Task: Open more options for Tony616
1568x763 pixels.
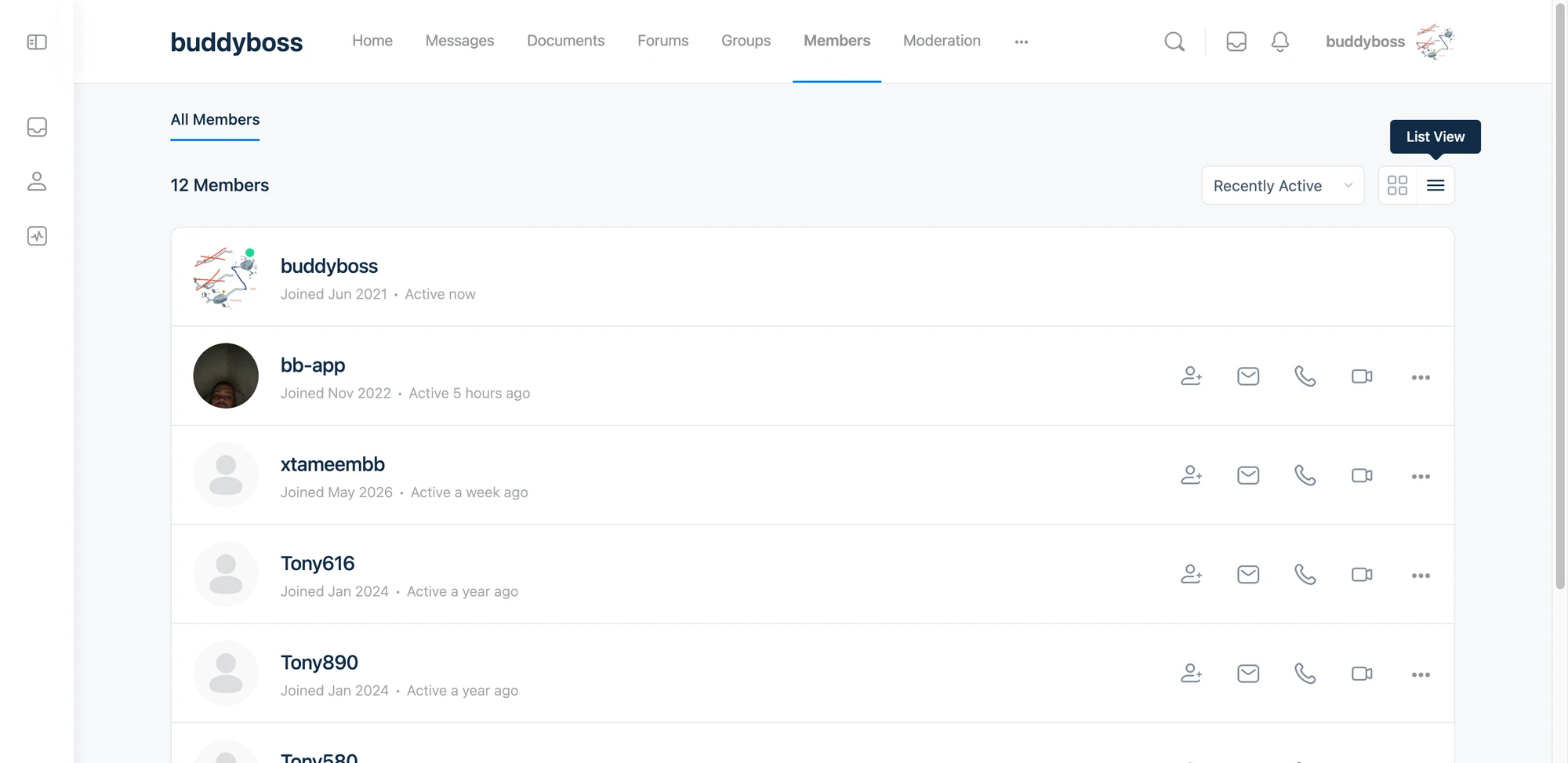Action: click(x=1421, y=576)
